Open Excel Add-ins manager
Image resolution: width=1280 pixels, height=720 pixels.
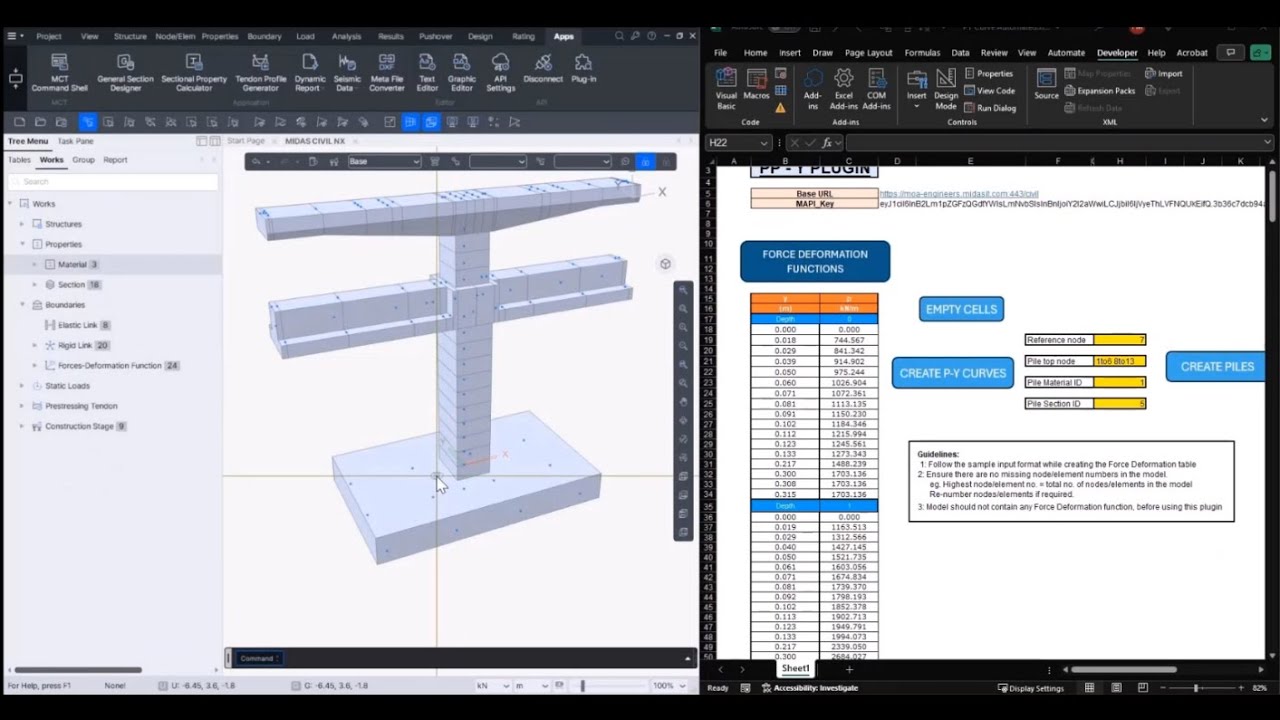point(844,88)
